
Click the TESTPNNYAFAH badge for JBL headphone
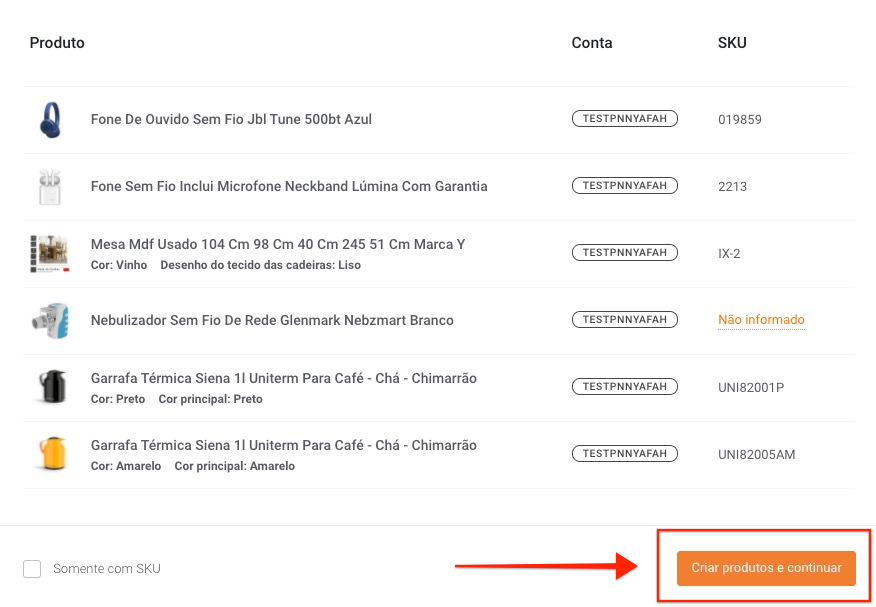click(625, 118)
